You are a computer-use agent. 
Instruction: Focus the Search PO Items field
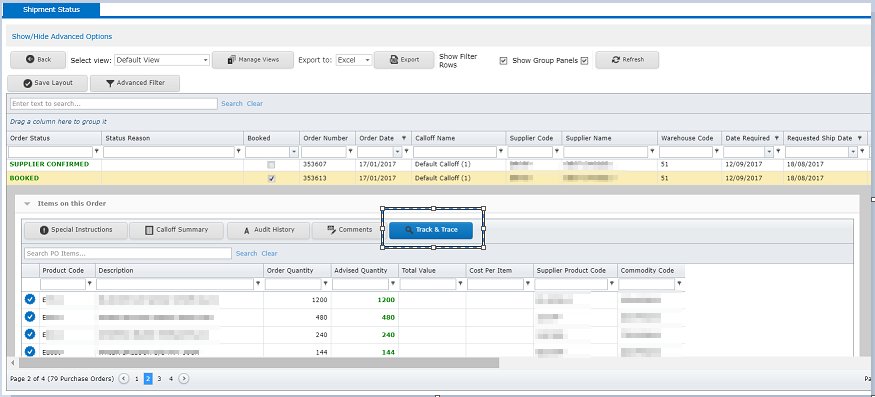pos(128,253)
